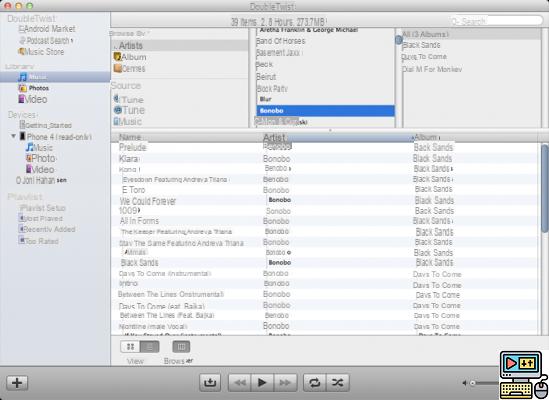
Task: Select track Between The Lines (Instrumental)
Action: (x=171, y=294)
